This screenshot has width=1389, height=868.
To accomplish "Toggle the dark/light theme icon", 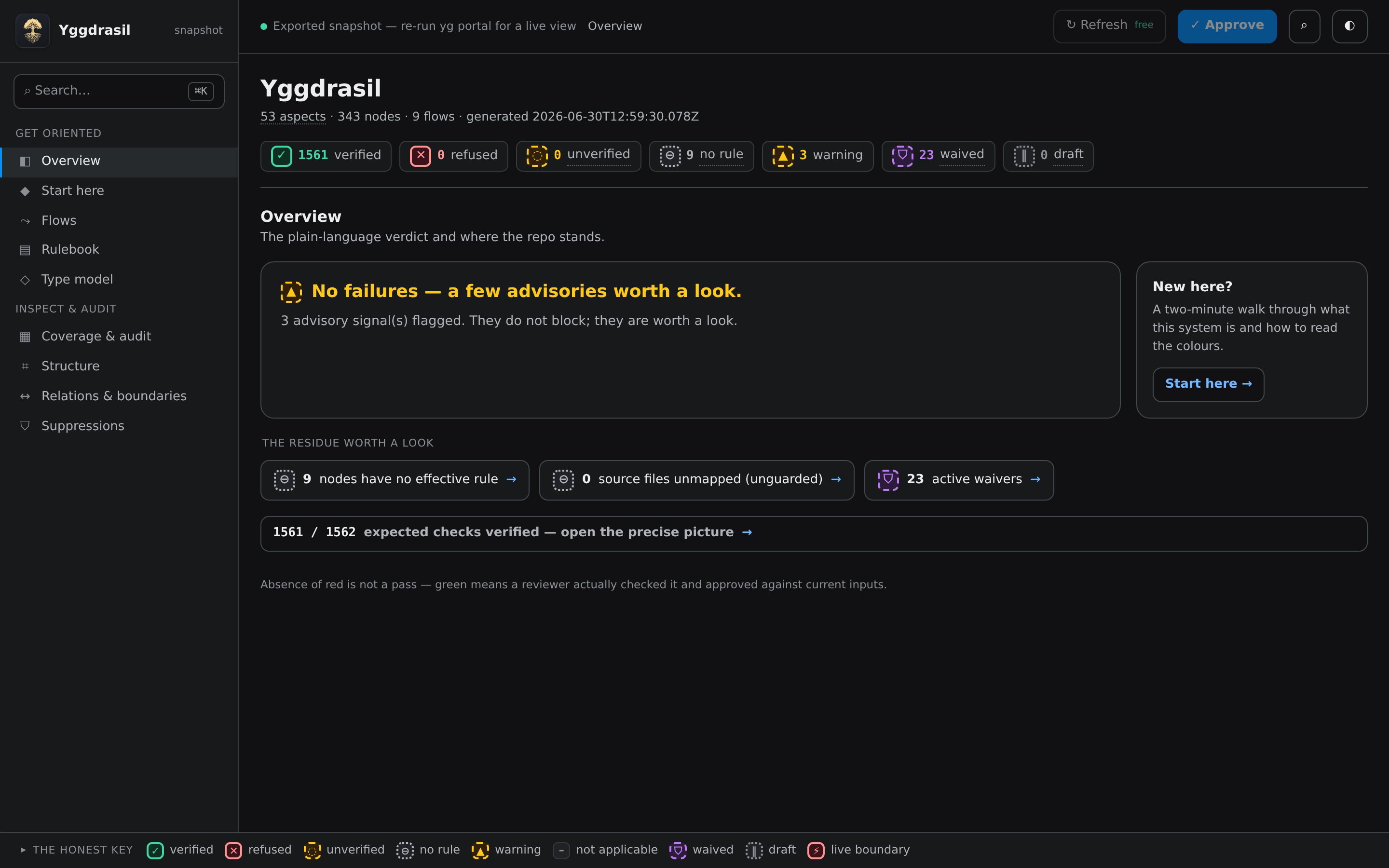I will click(x=1349, y=27).
